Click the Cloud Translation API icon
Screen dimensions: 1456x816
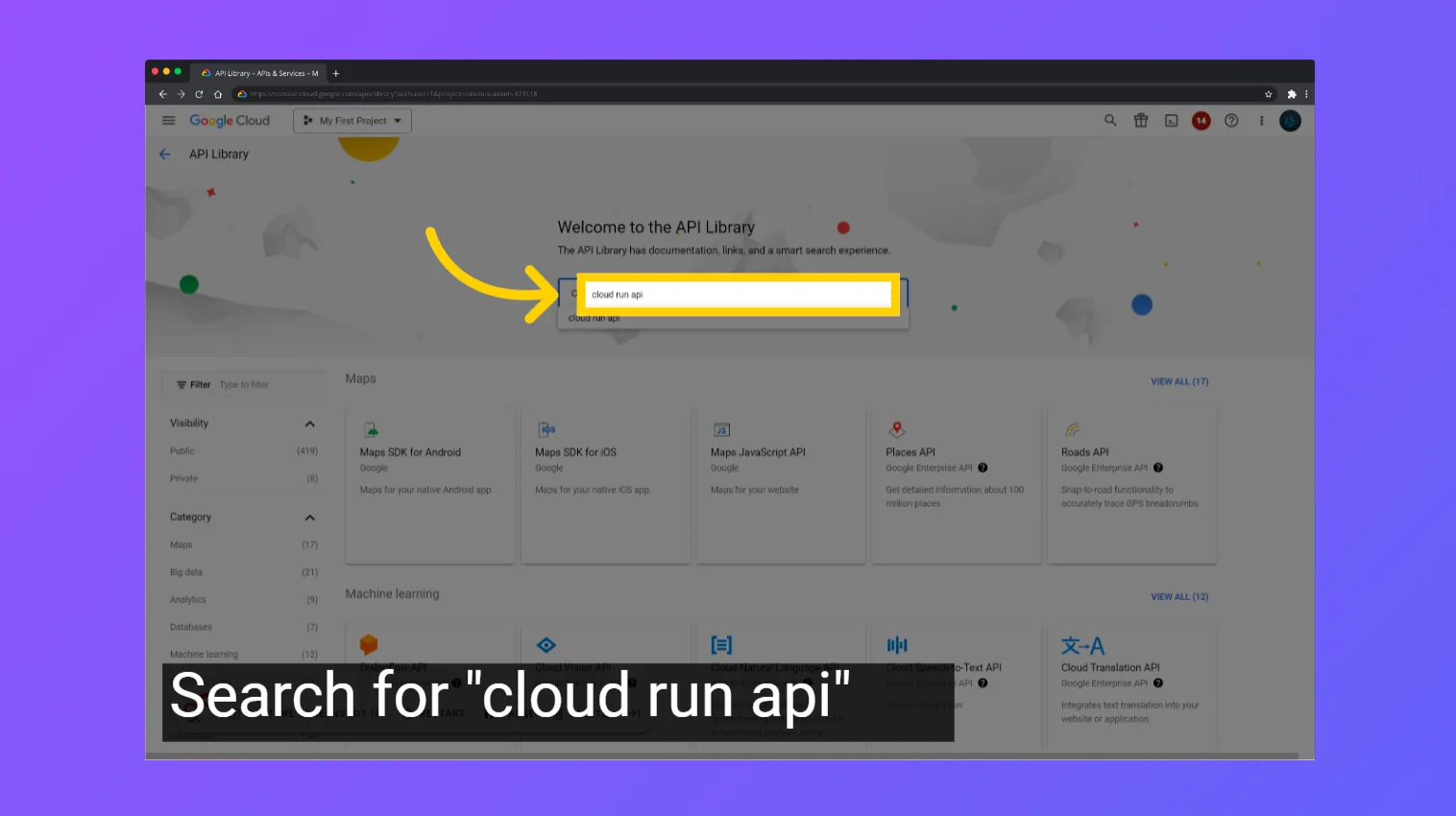click(x=1082, y=646)
